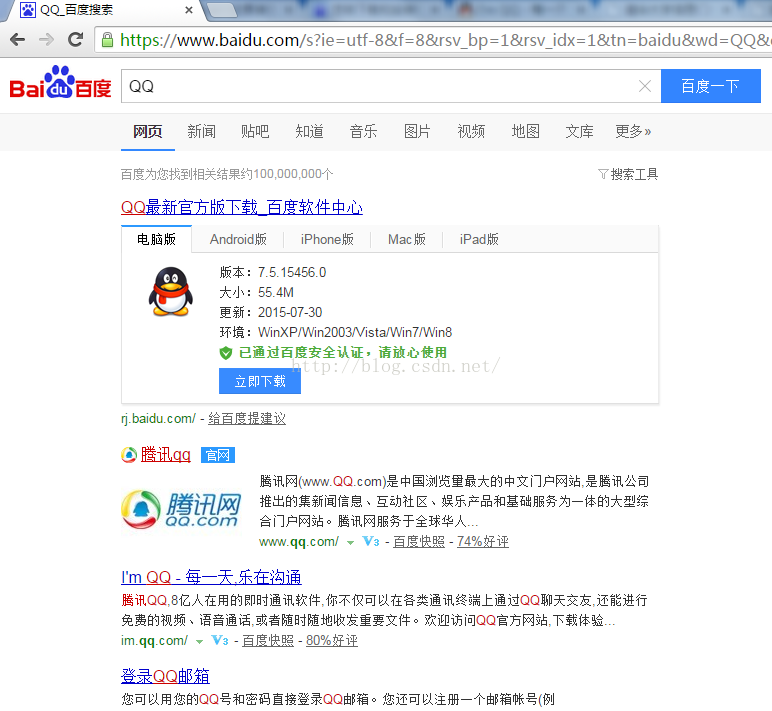Select the Android版 download tab
The height and width of the screenshot is (711, 772).
pos(238,239)
